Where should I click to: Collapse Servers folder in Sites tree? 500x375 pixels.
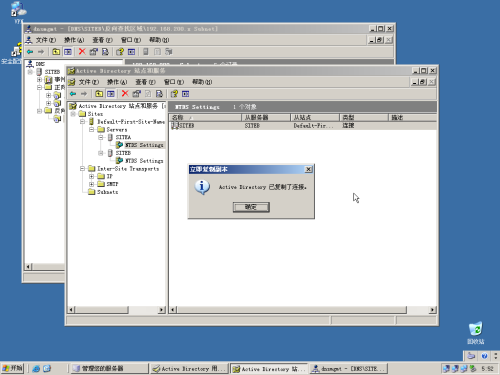click(91, 129)
